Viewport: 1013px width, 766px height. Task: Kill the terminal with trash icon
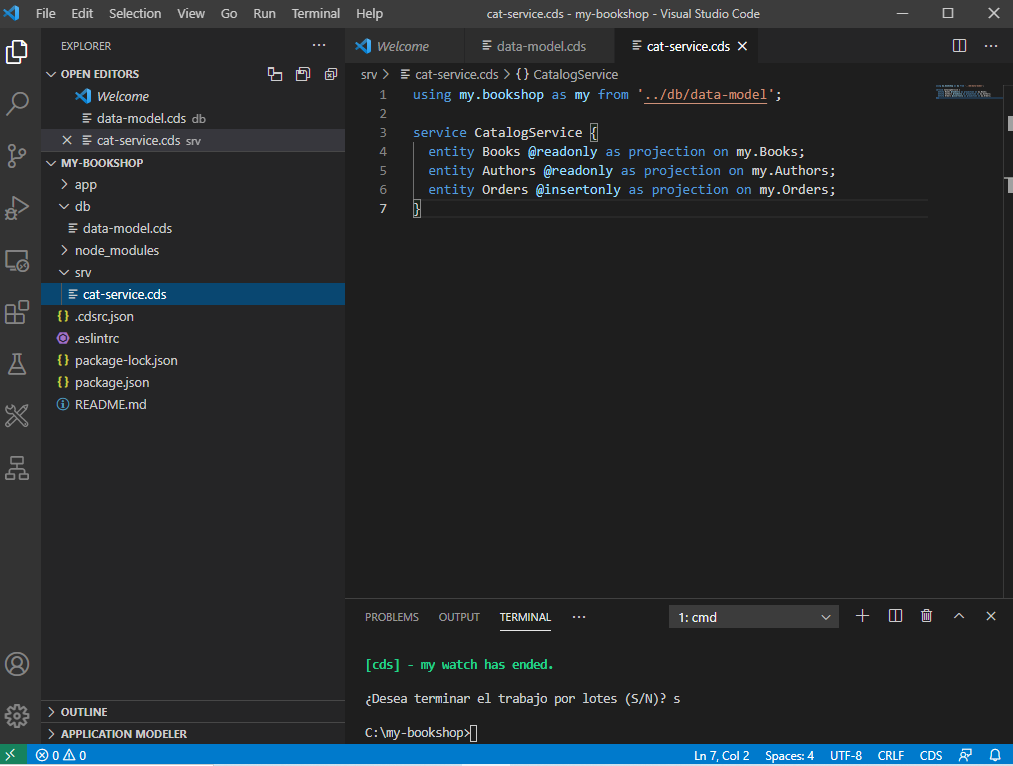coord(927,617)
